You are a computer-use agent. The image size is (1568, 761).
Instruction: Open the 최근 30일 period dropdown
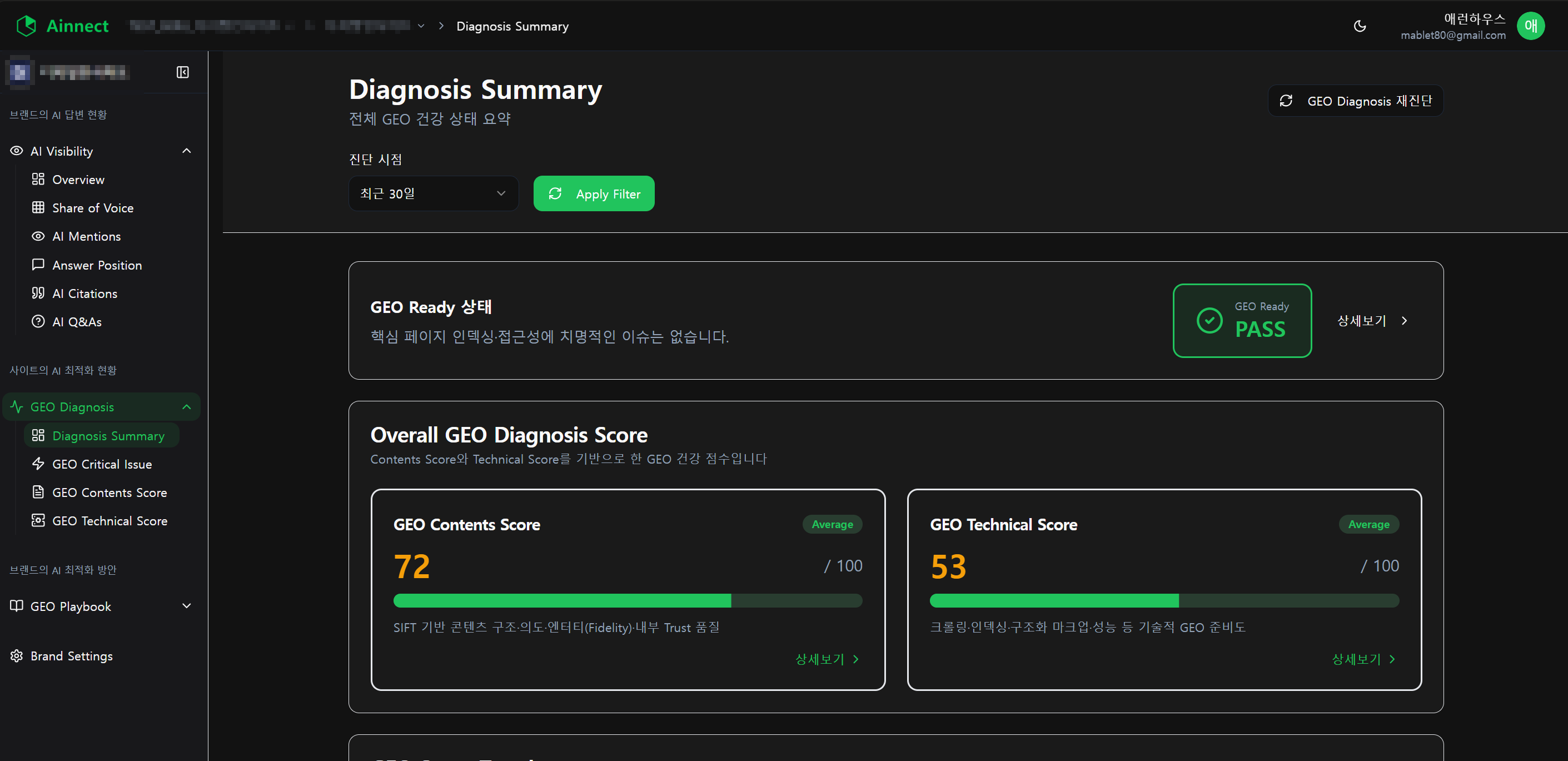pos(433,193)
